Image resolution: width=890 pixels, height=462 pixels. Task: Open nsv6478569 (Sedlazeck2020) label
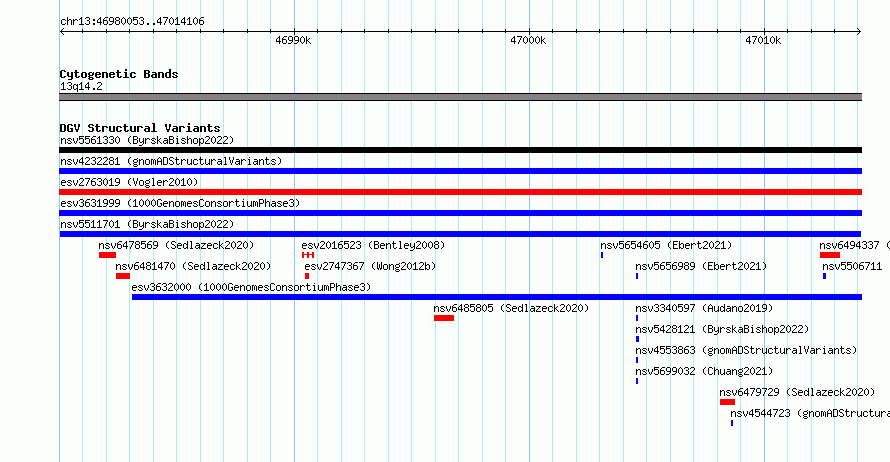(x=176, y=245)
